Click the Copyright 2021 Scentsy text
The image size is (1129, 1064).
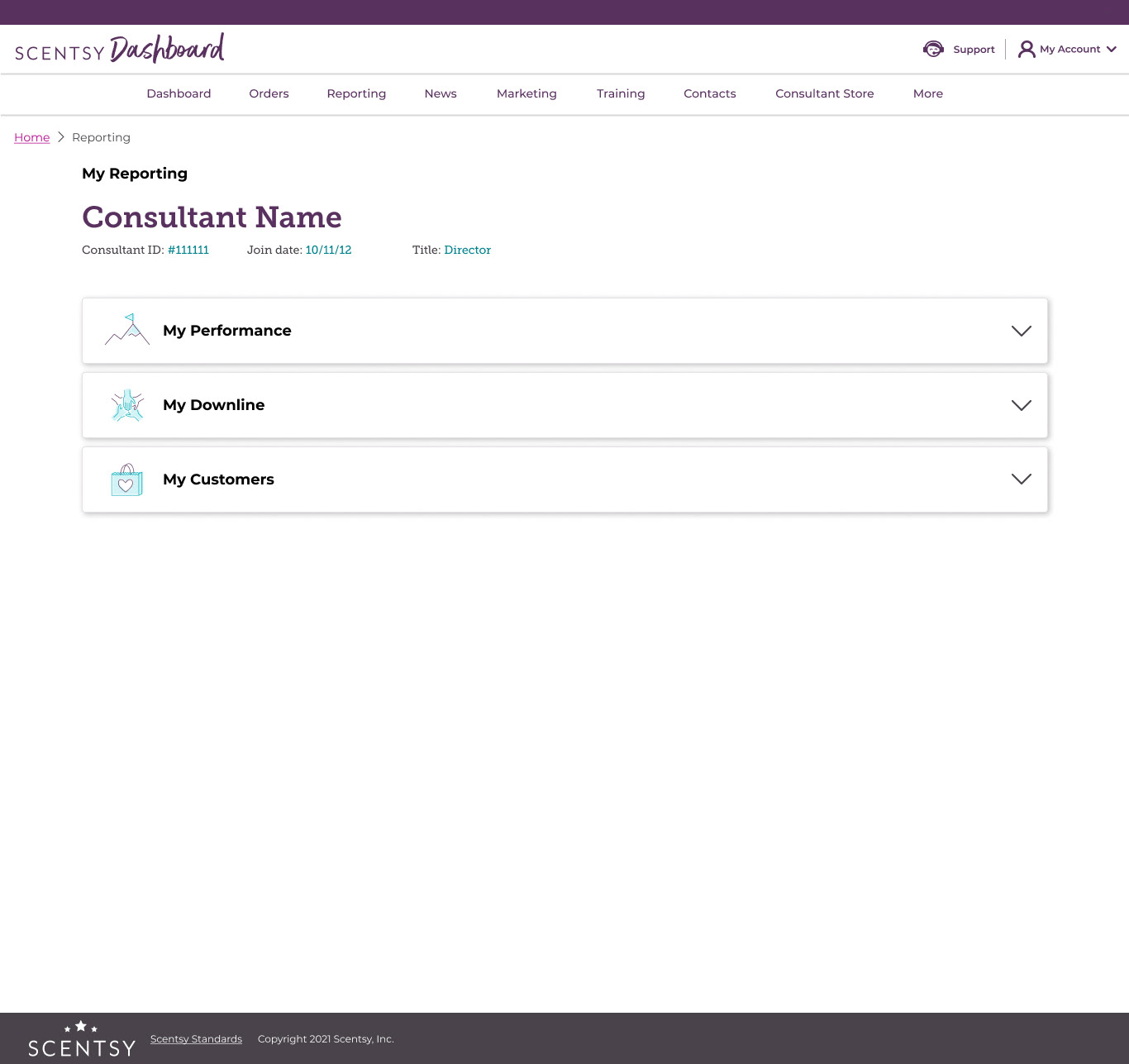coord(326,1039)
